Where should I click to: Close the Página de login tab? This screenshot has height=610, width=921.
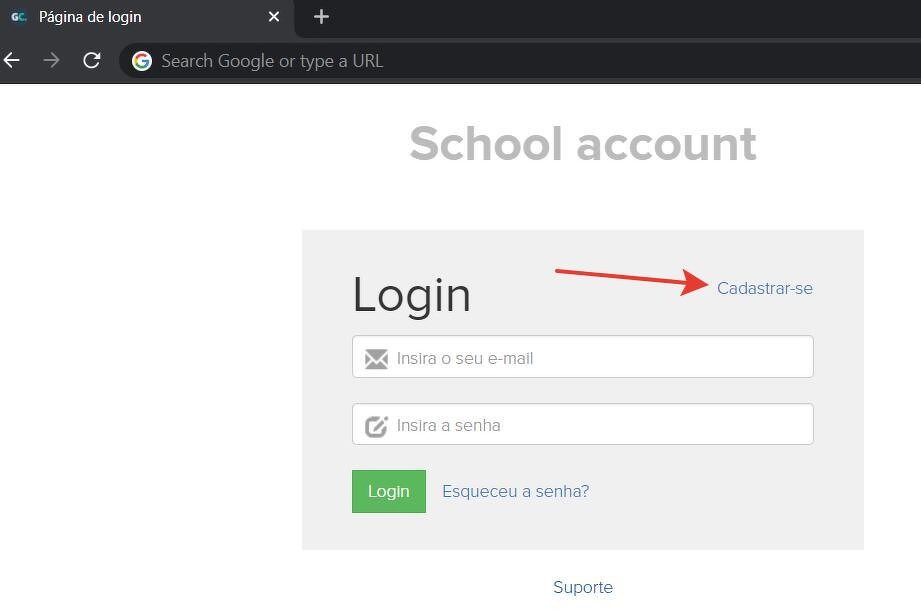point(274,17)
